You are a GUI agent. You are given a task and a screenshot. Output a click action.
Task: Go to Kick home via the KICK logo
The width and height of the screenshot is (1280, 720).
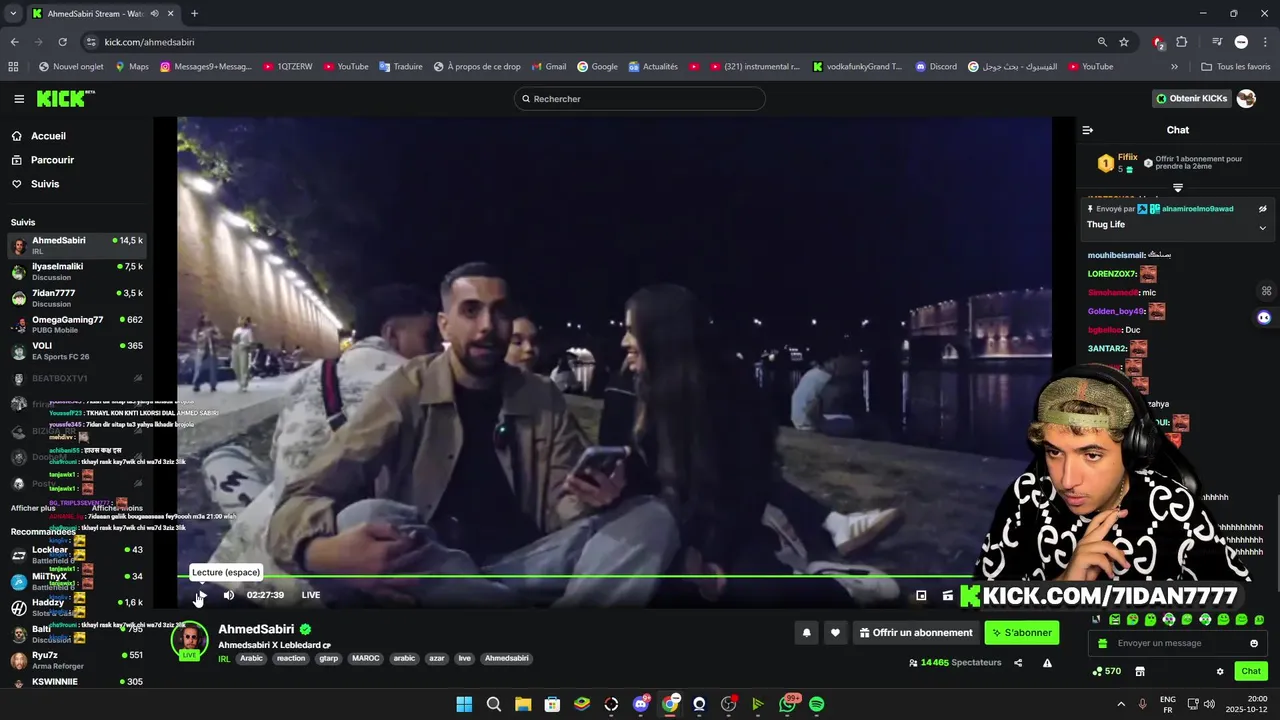[x=65, y=98]
